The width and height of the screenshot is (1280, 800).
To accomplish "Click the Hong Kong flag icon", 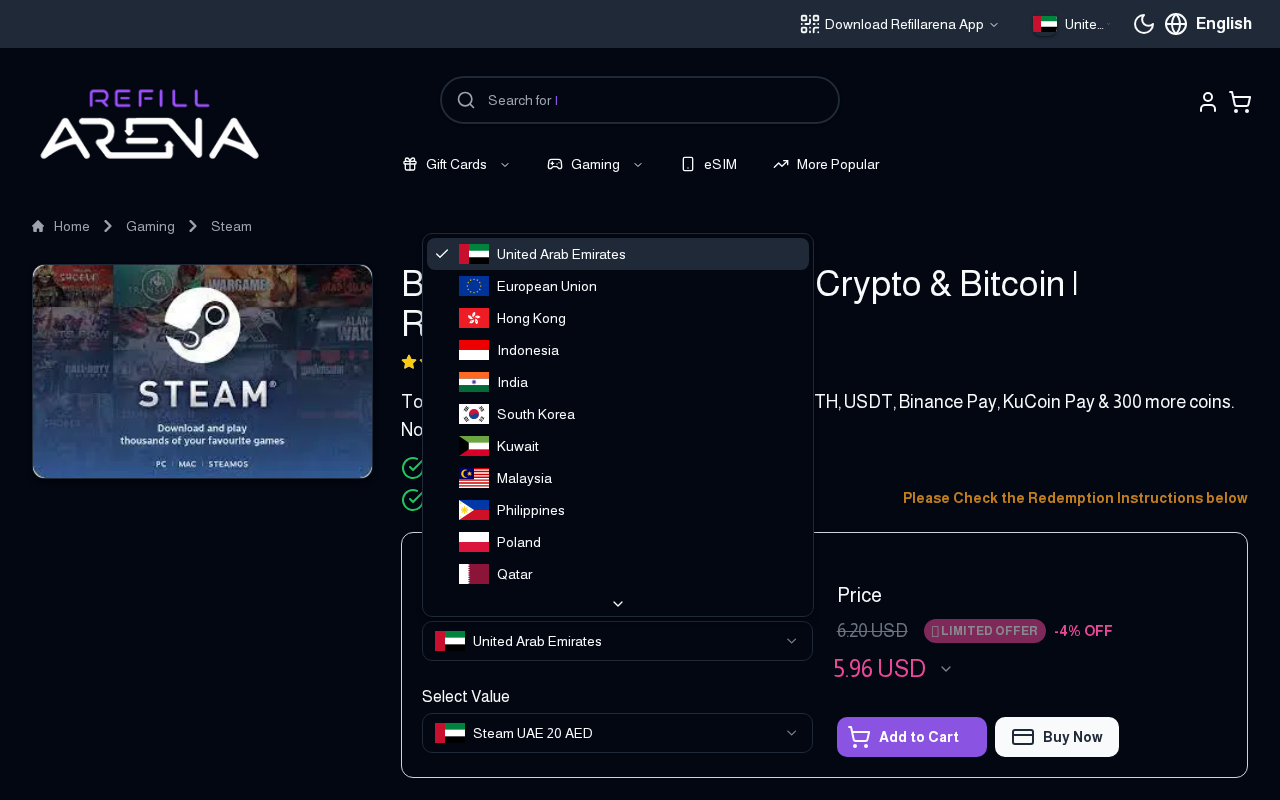I will [x=474, y=318].
